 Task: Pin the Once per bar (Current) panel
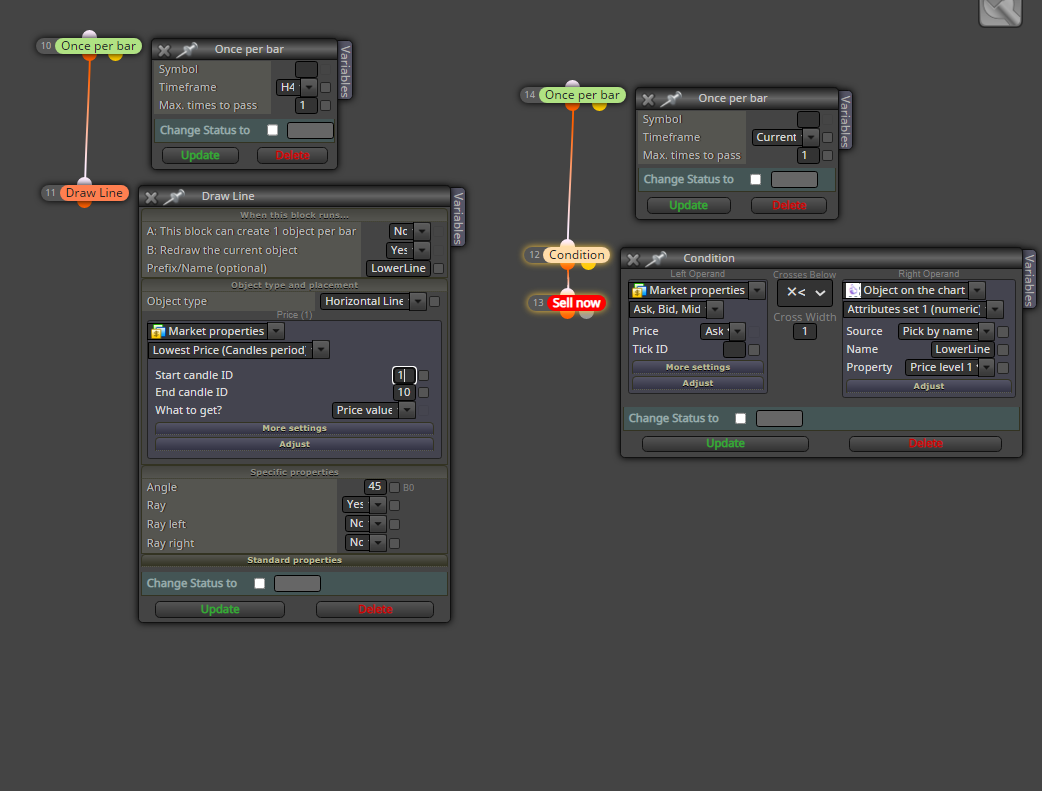tap(671, 99)
